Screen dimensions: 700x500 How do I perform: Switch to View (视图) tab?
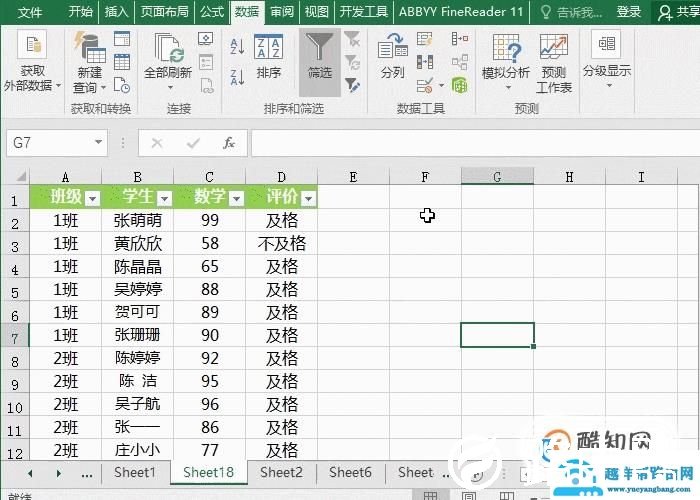[317, 12]
